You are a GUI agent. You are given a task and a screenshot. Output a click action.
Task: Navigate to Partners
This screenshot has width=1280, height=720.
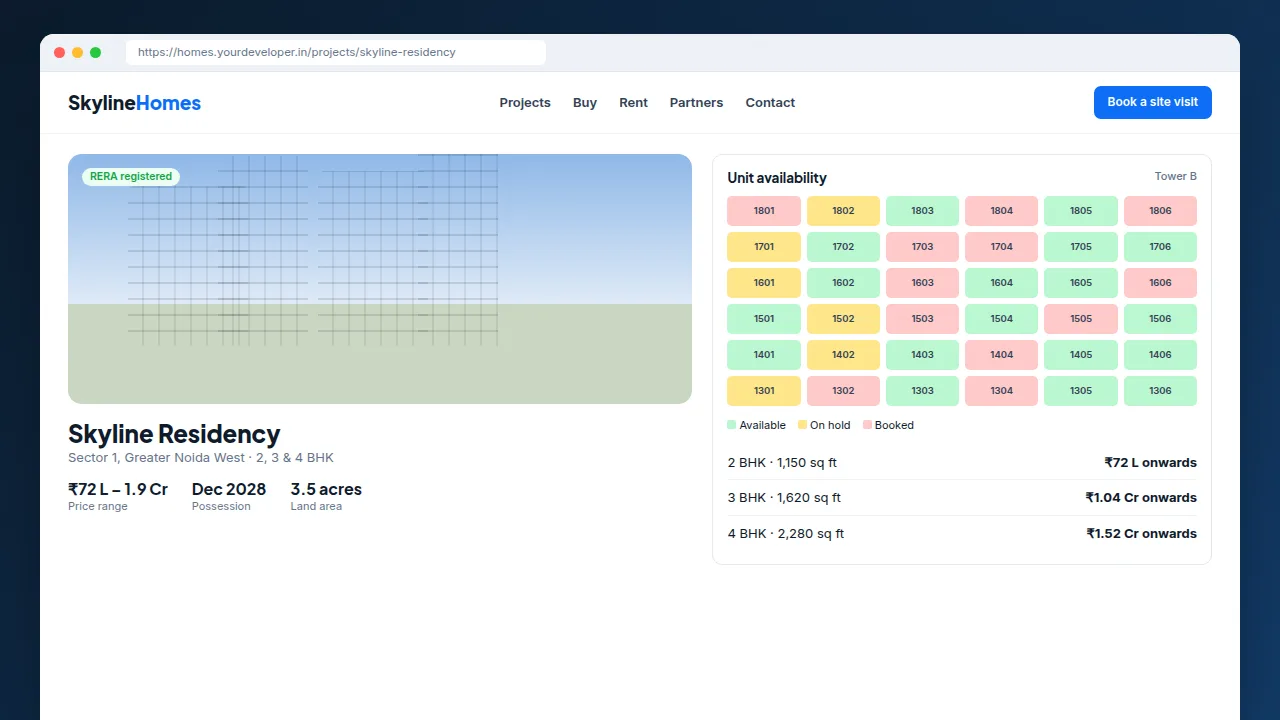tap(696, 103)
